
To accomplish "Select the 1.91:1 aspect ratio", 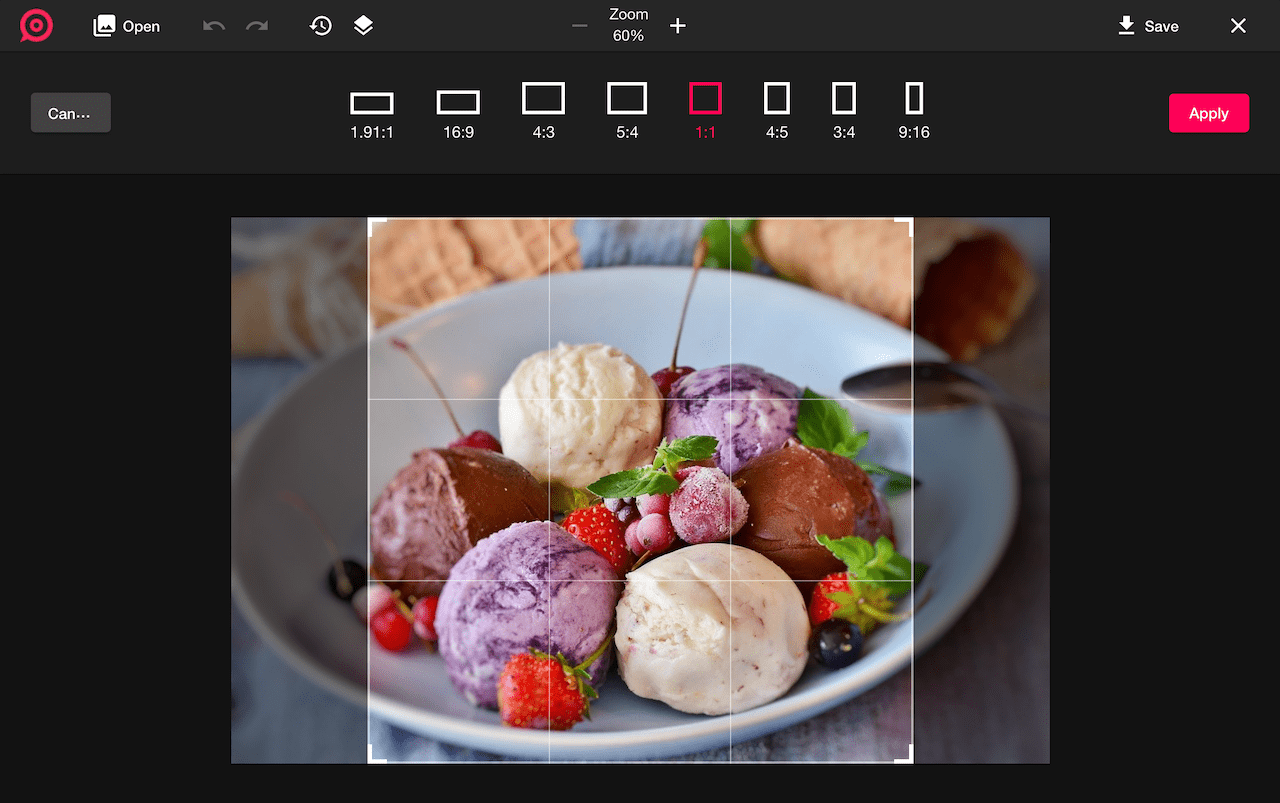I will point(372,115).
